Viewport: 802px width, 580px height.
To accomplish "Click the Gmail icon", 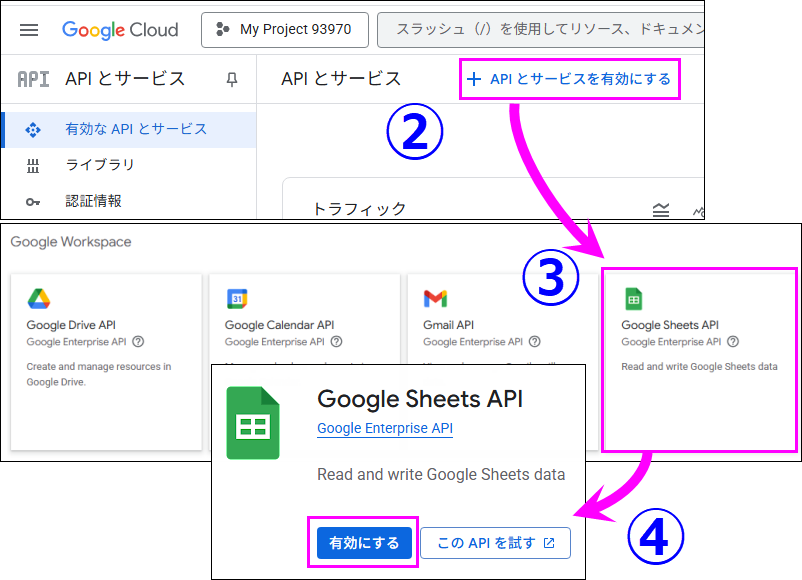I will [x=435, y=299].
